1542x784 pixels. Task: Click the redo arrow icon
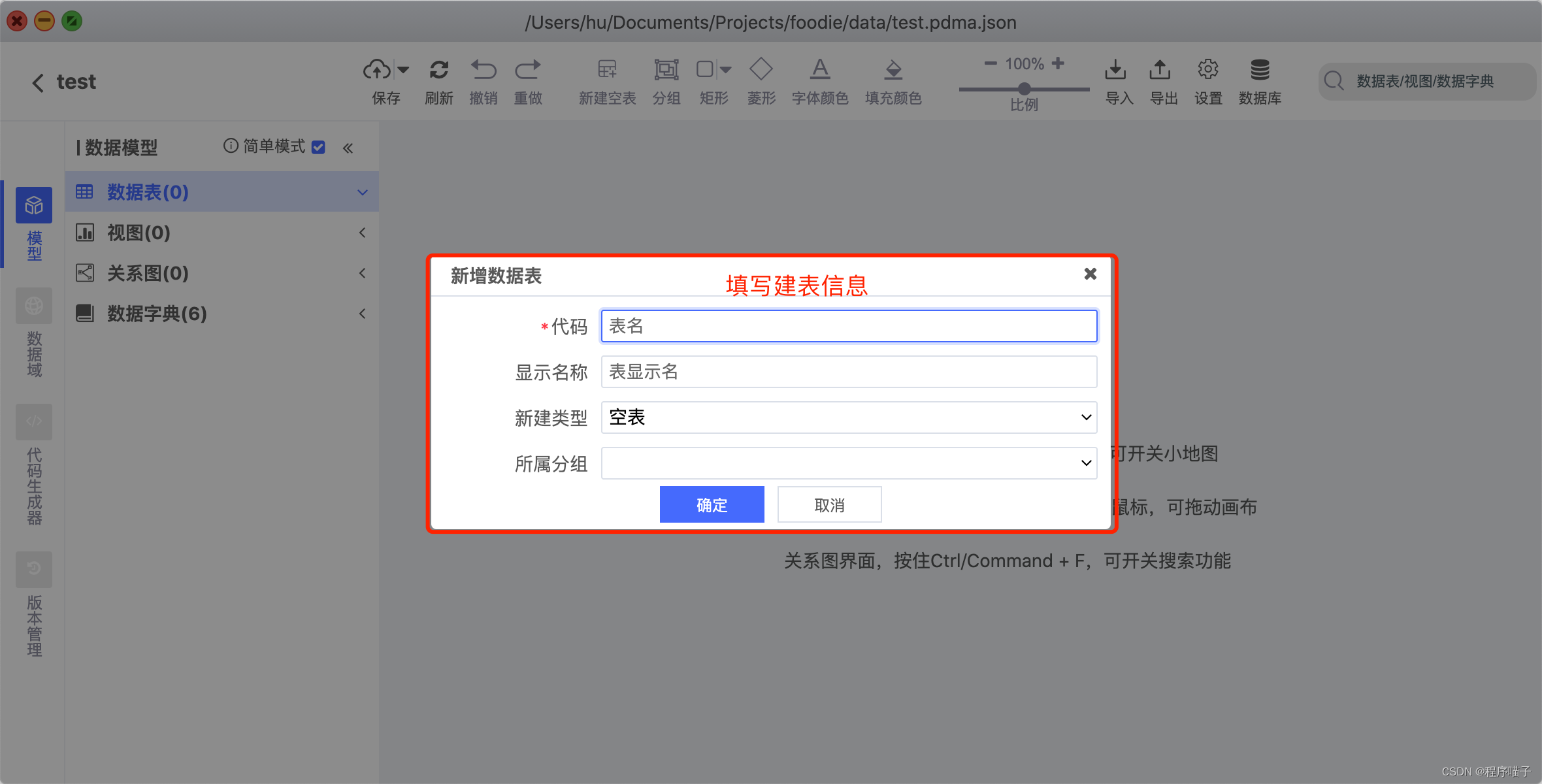click(x=528, y=69)
